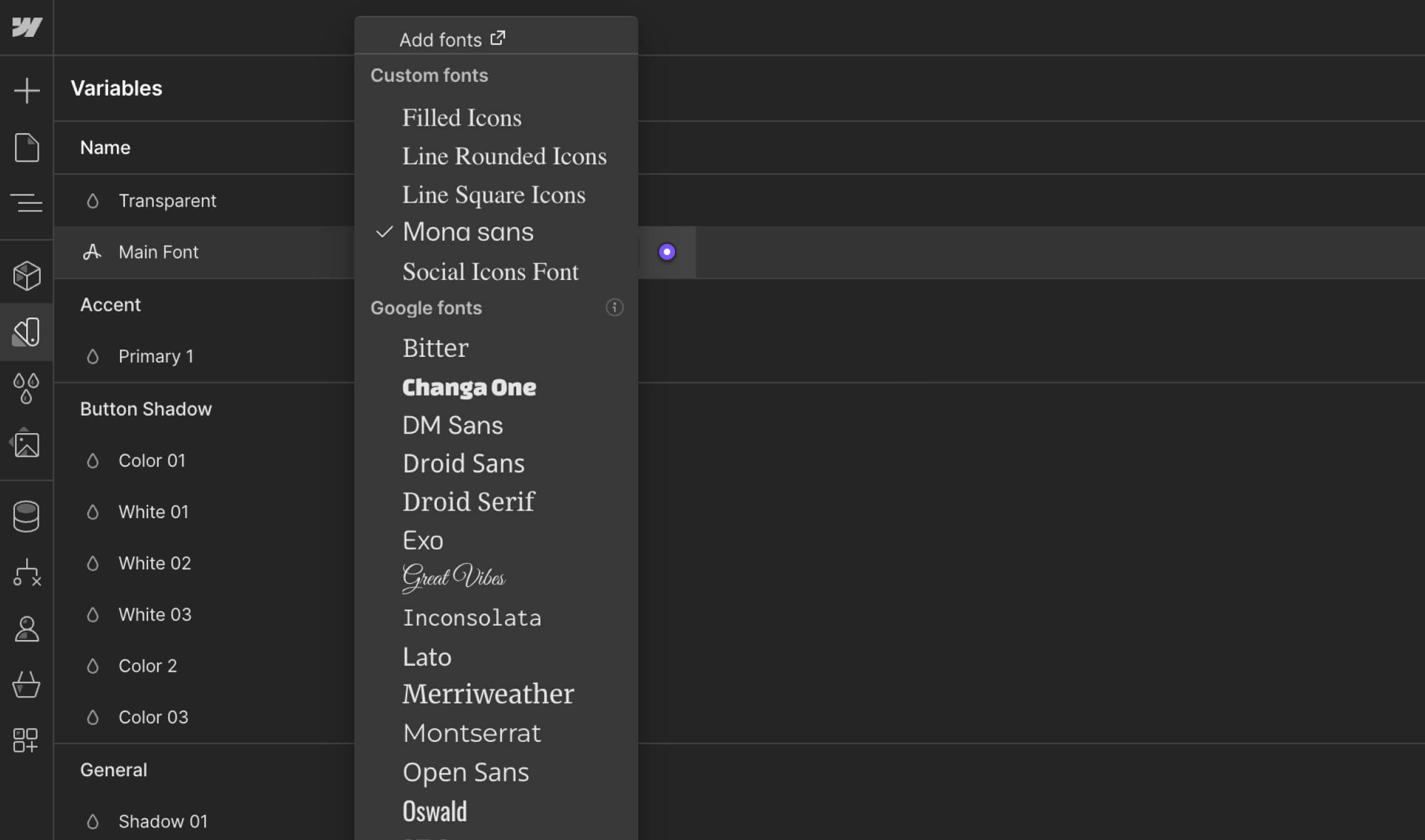Click the Webflow logo icon

27,27
